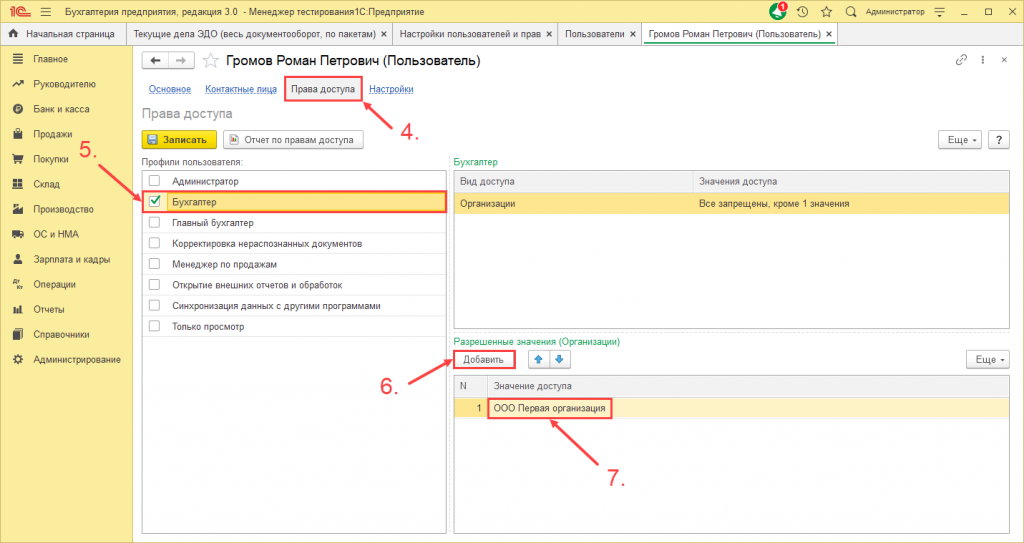This screenshot has width=1024, height=543.
Task: Click the 1C logo icon
Action: coord(20,12)
